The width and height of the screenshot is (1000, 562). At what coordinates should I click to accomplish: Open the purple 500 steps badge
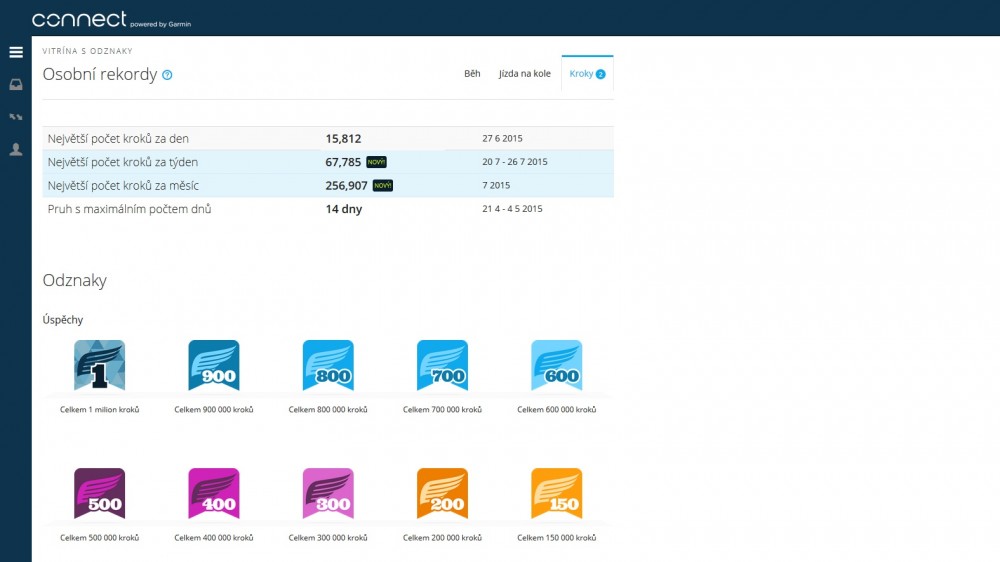point(100,493)
